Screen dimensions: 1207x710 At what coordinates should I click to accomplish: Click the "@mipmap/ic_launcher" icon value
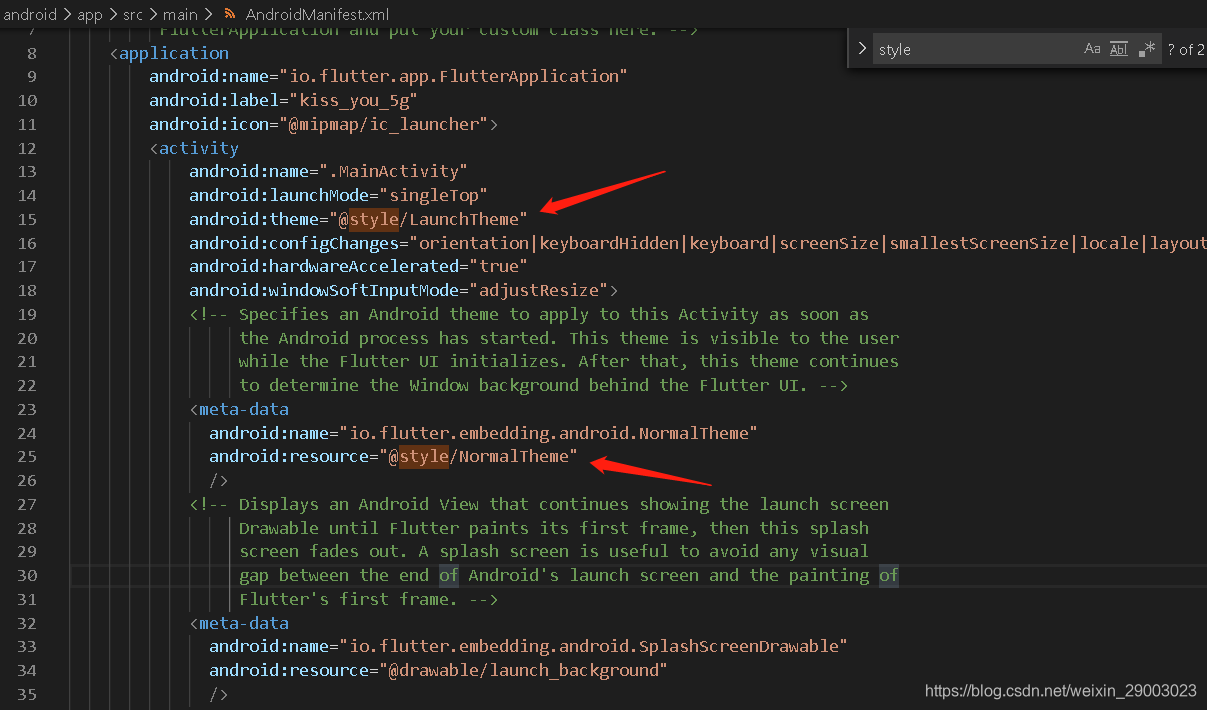pos(383,124)
